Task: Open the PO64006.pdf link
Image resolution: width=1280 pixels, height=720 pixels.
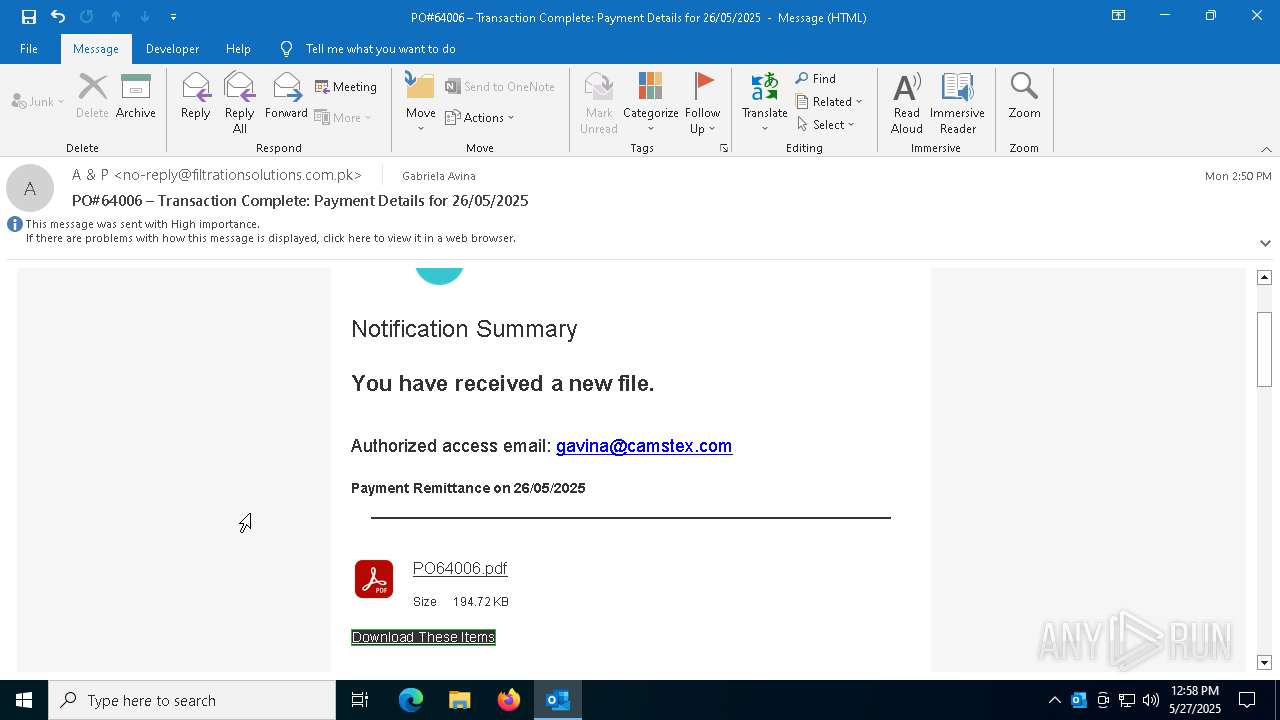Action: tap(460, 568)
